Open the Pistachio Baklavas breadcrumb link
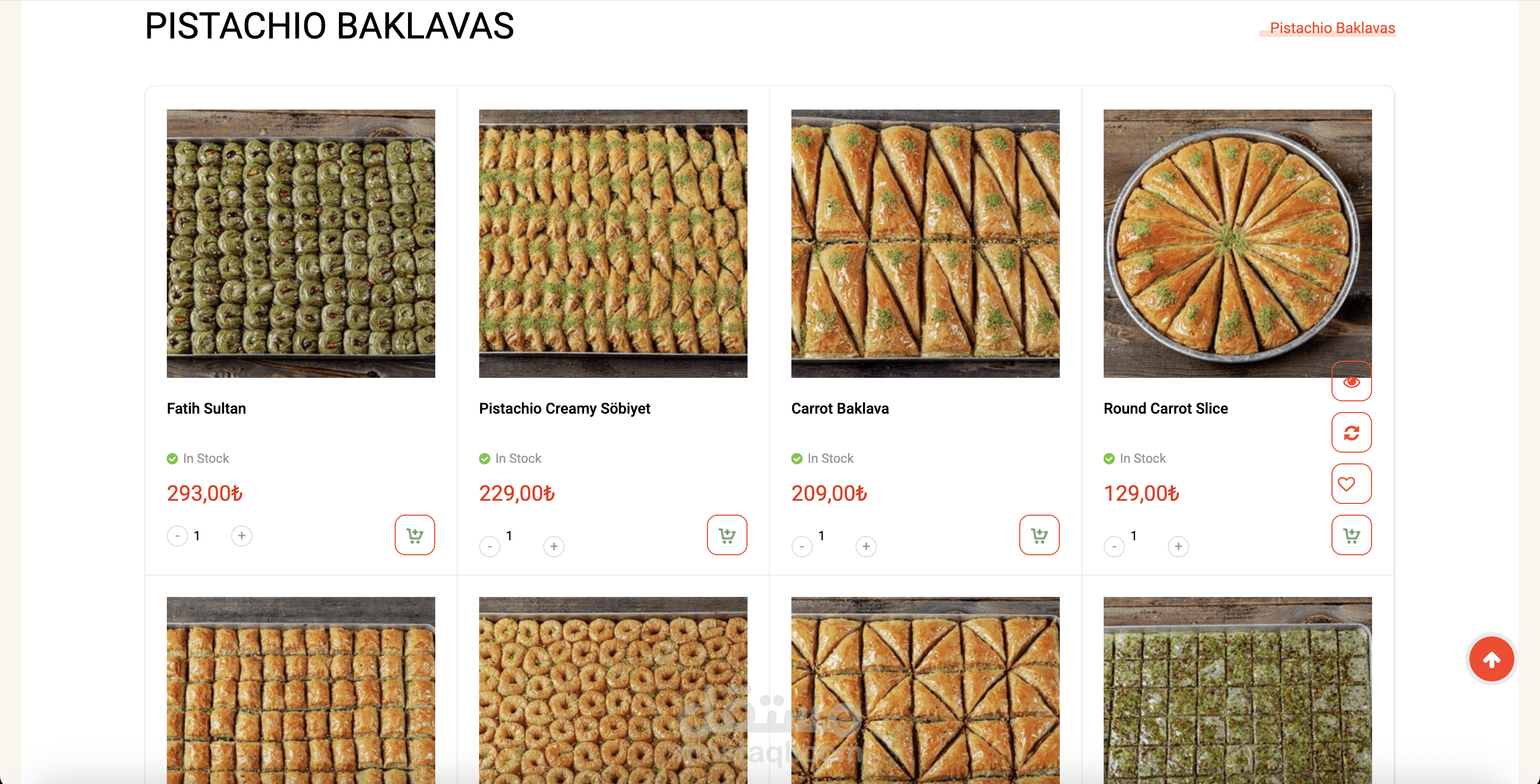The width and height of the screenshot is (1540, 784). (1332, 28)
